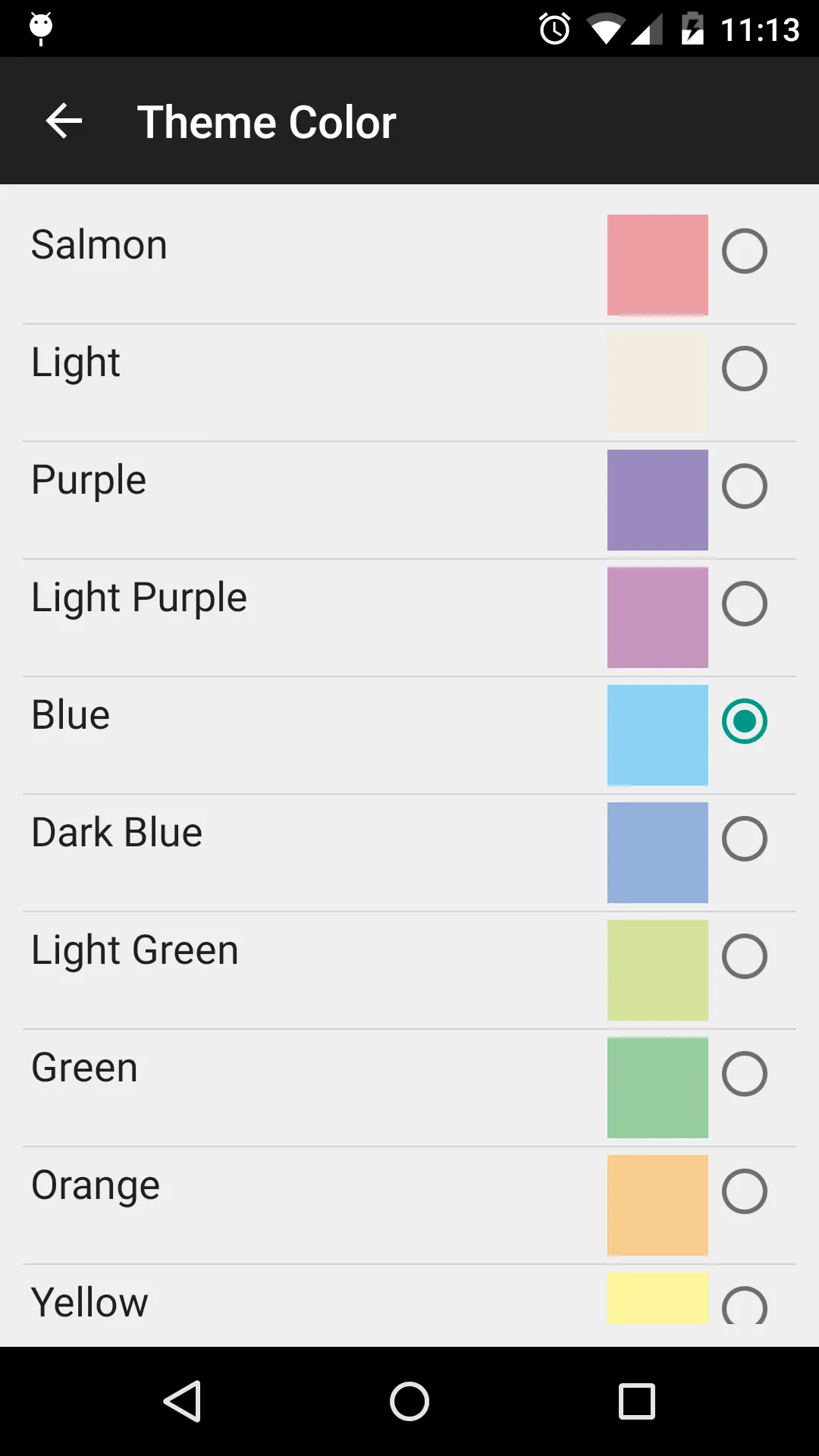Tap the Android back navigation triangle

point(182,1401)
